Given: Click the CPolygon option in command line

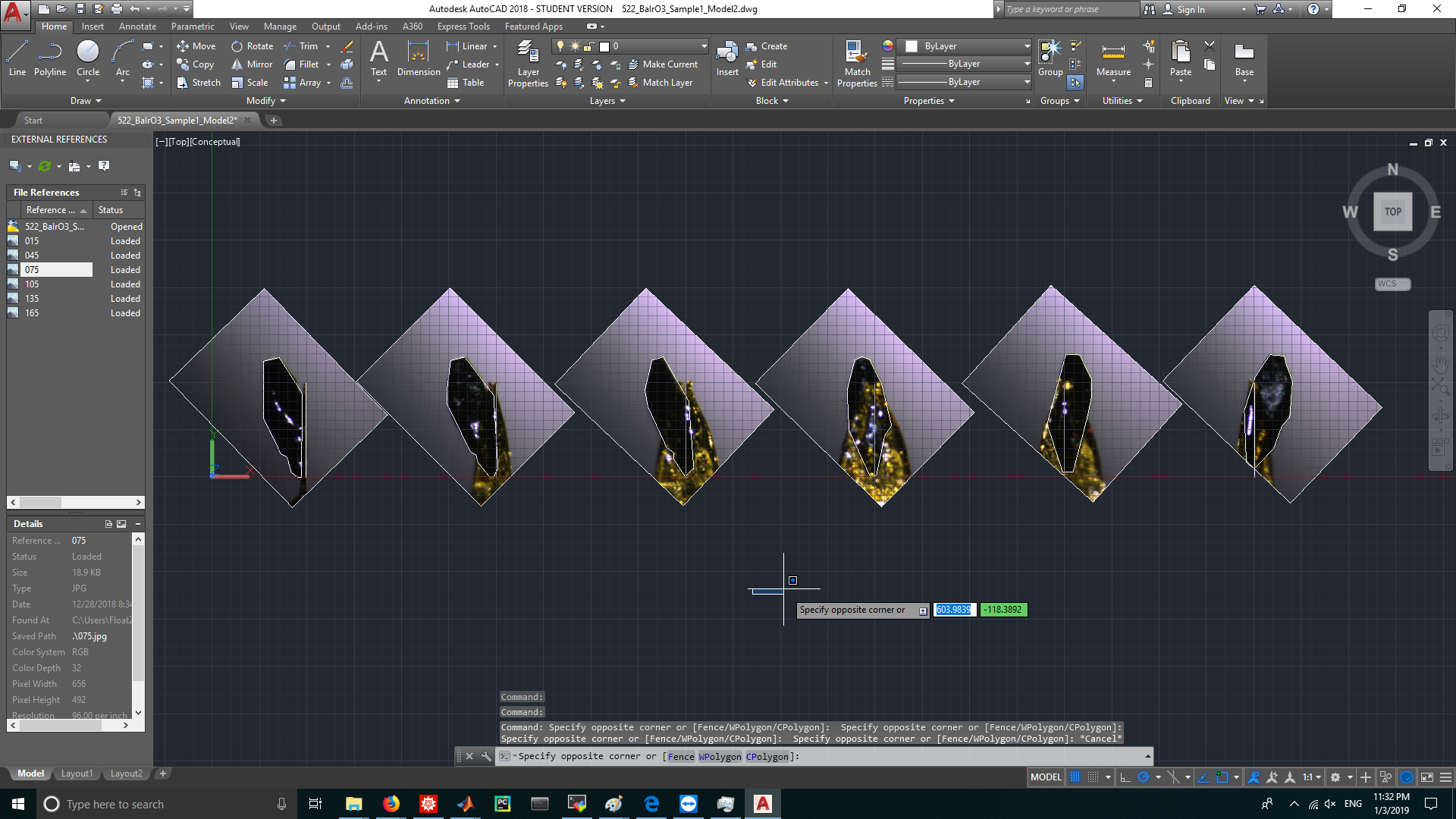Looking at the screenshot, I should 767,757.
